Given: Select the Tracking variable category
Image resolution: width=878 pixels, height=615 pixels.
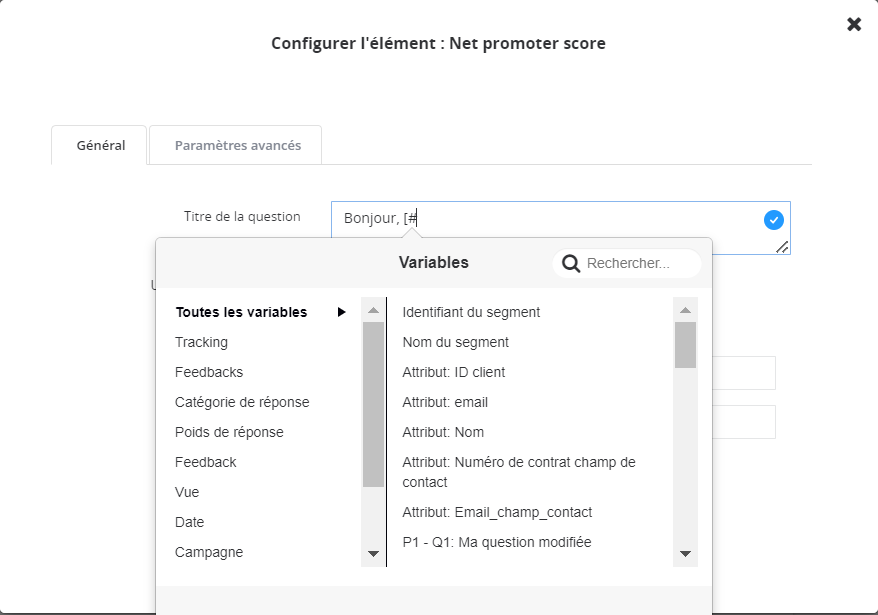Looking at the screenshot, I should click(x=201, y=342).
